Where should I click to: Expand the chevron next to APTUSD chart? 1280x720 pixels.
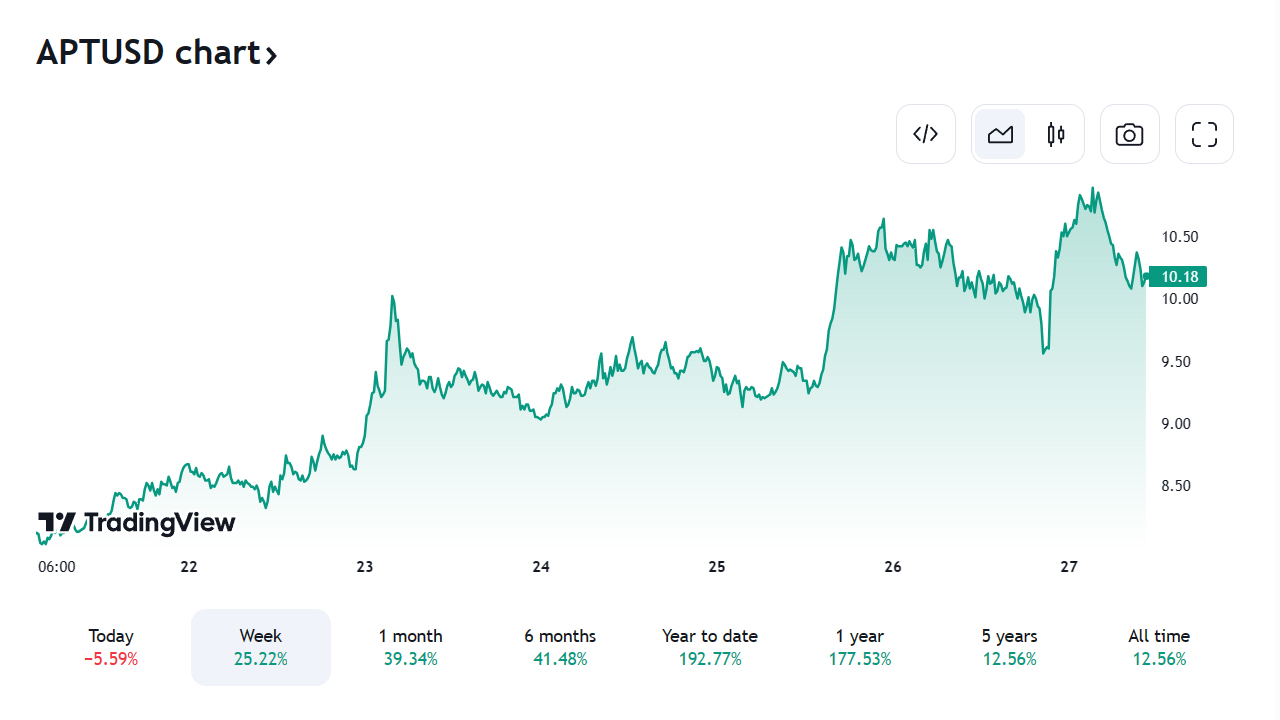(x=270, y=54)
